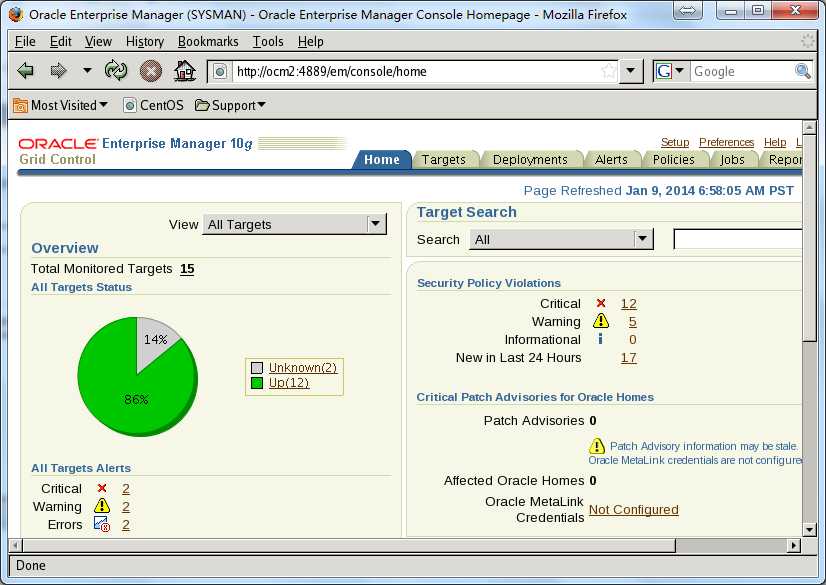Switch to the Policies tab

coord(673,160)
